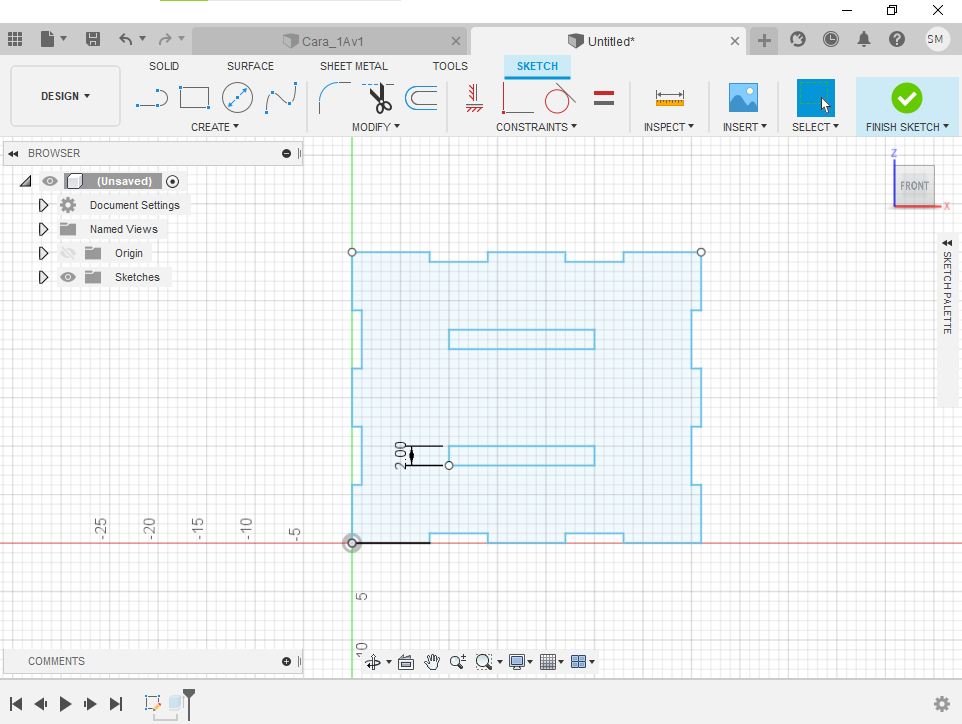Open the CONSTRAINTS dropdown menu
The image size is (962, 724).
point(536,127)
